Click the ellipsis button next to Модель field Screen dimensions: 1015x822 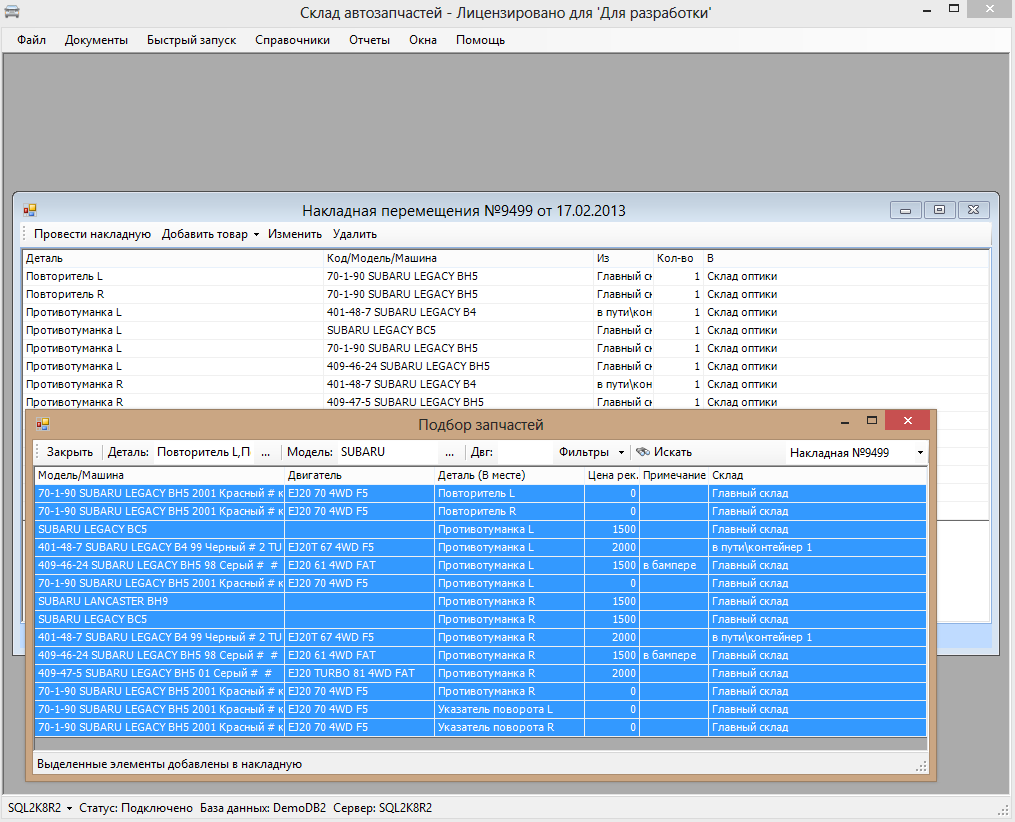click(x=449, y=452)
